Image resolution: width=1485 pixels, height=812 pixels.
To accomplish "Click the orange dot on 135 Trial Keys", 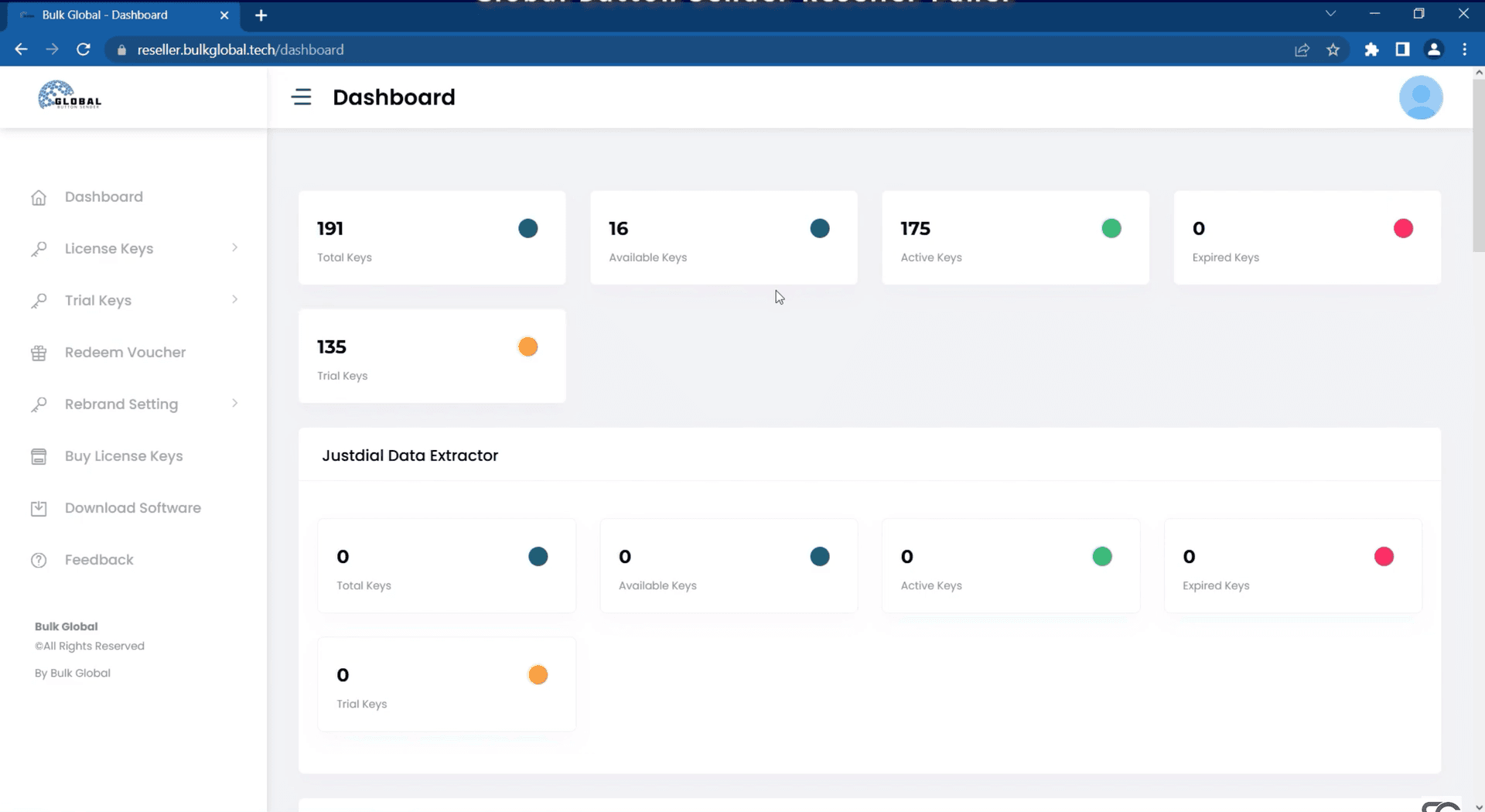I will click(x=528, y=346).
